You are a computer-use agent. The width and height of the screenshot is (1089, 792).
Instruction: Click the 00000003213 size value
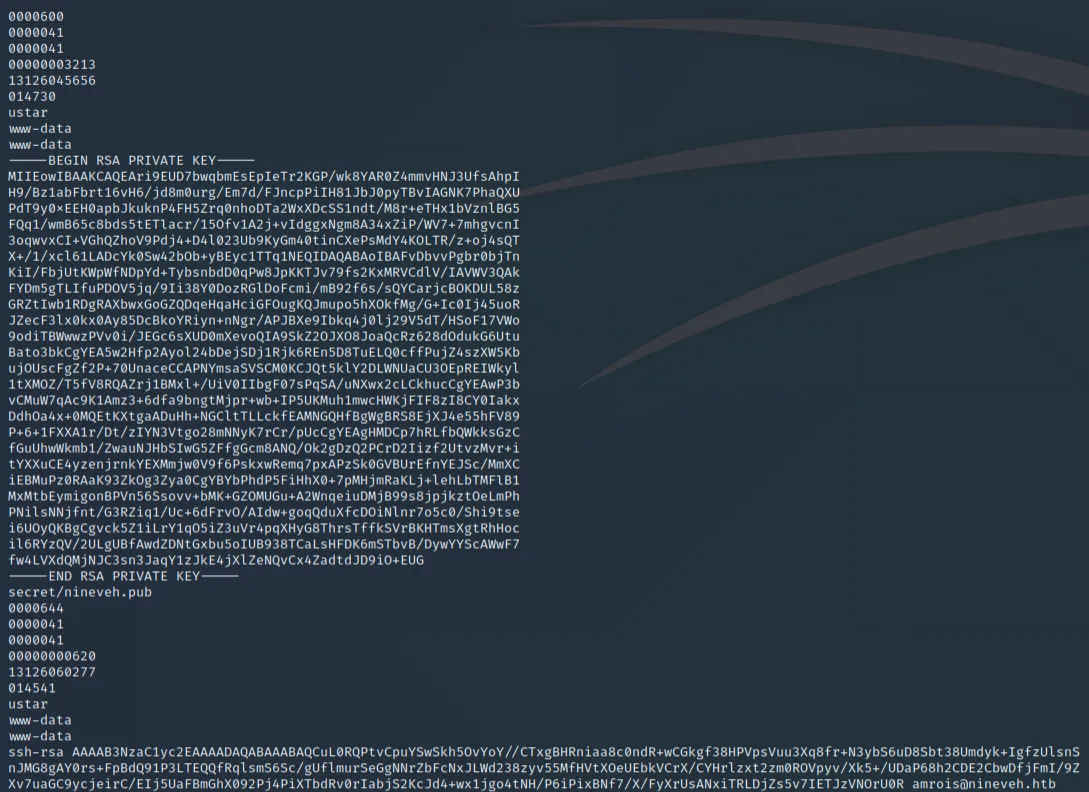(x=52, y=65)
